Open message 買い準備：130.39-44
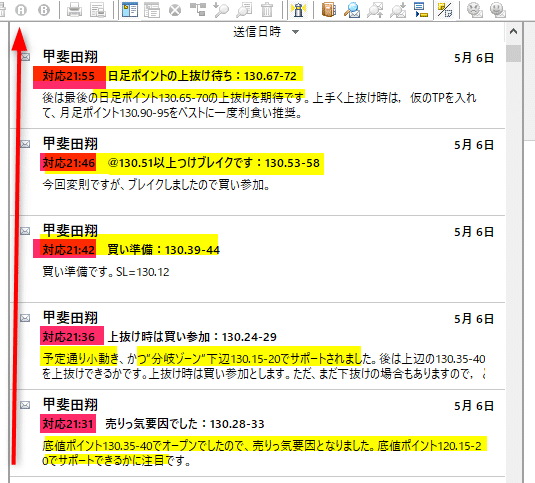This screenshot has width=535, height=483. pos(163,250)
